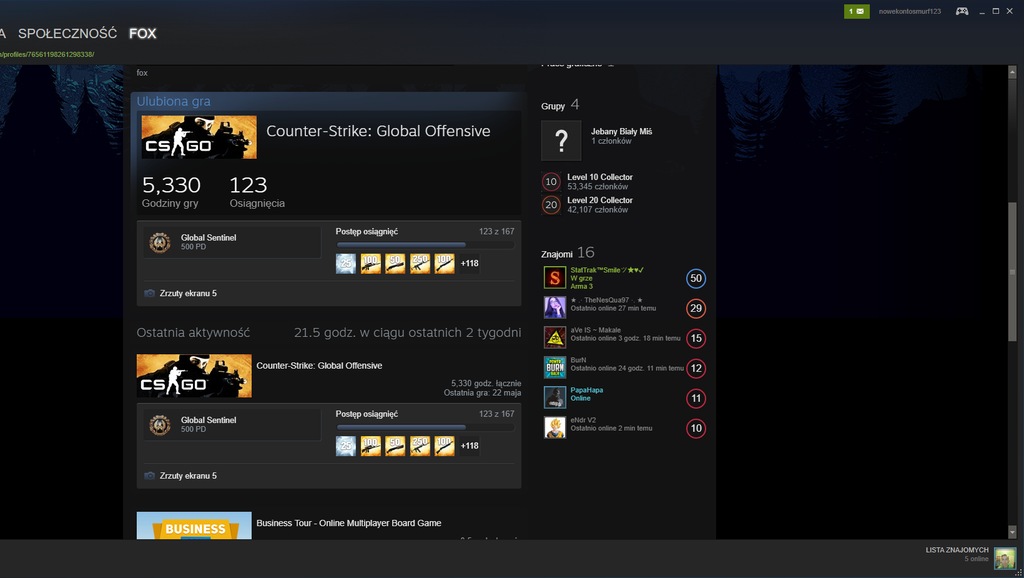
Task: Click +118 more achievements under Ostatnia aktywność
Action: [470, 445]
